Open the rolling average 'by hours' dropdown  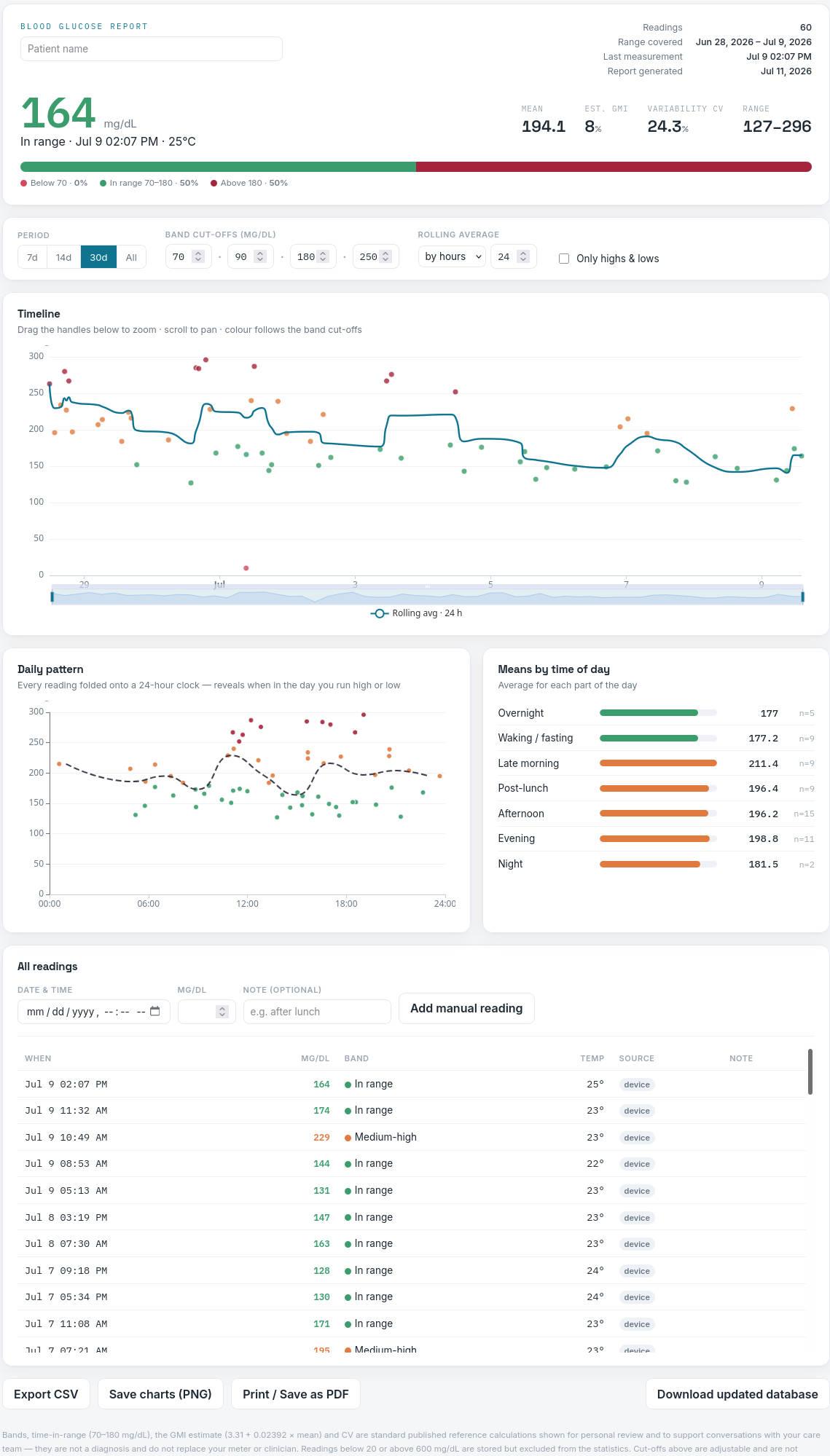[x=452, y=256]
